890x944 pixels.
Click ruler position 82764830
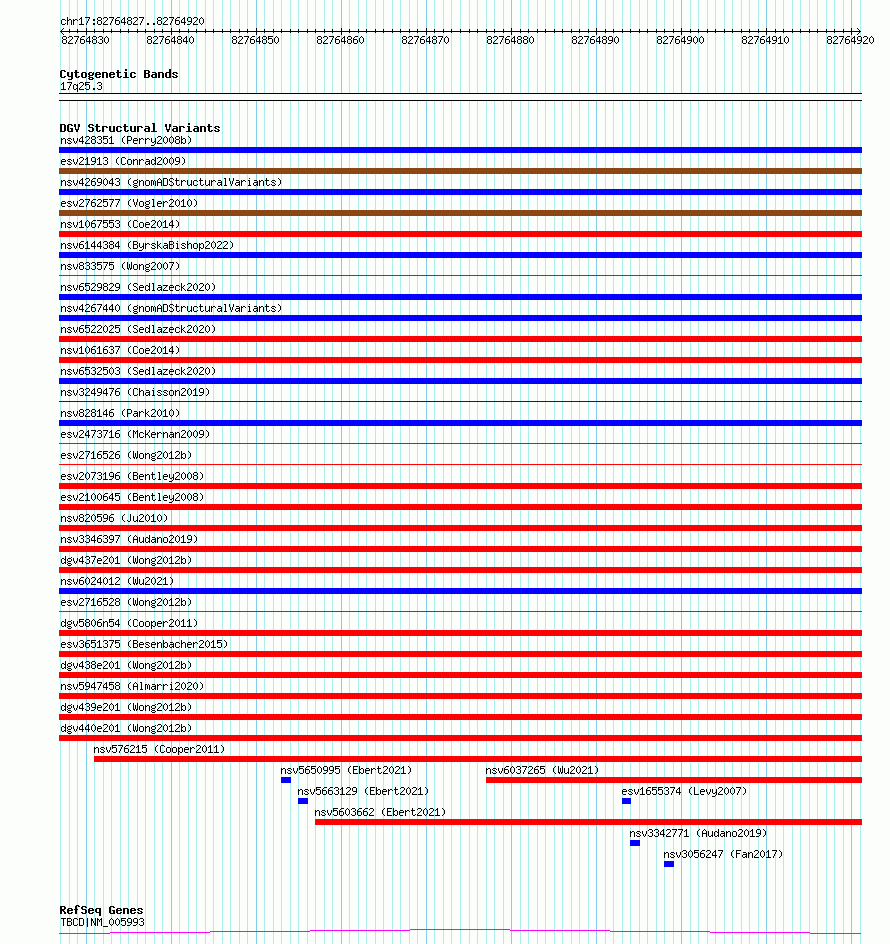[86, 40]
